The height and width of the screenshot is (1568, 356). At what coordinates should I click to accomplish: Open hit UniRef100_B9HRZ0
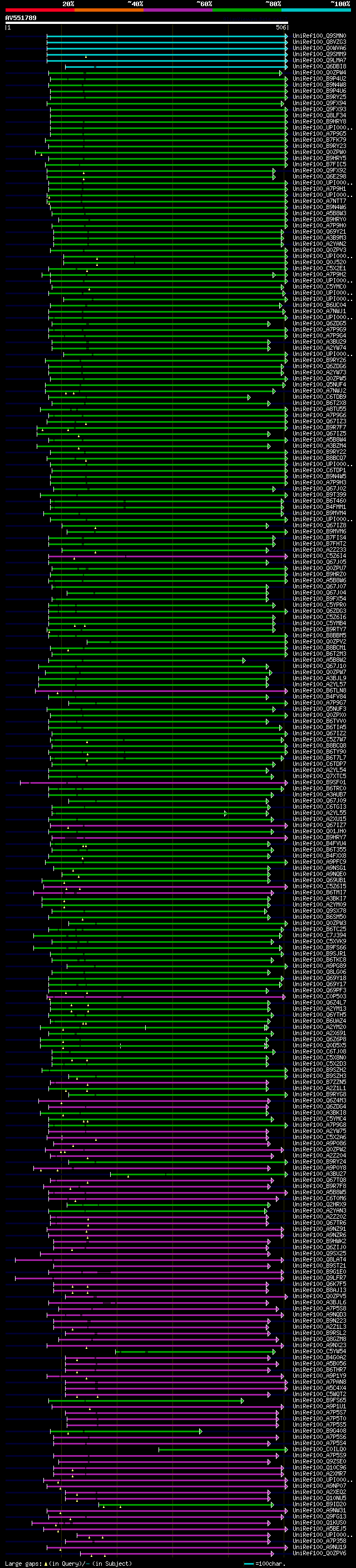(x=319, y=574)
